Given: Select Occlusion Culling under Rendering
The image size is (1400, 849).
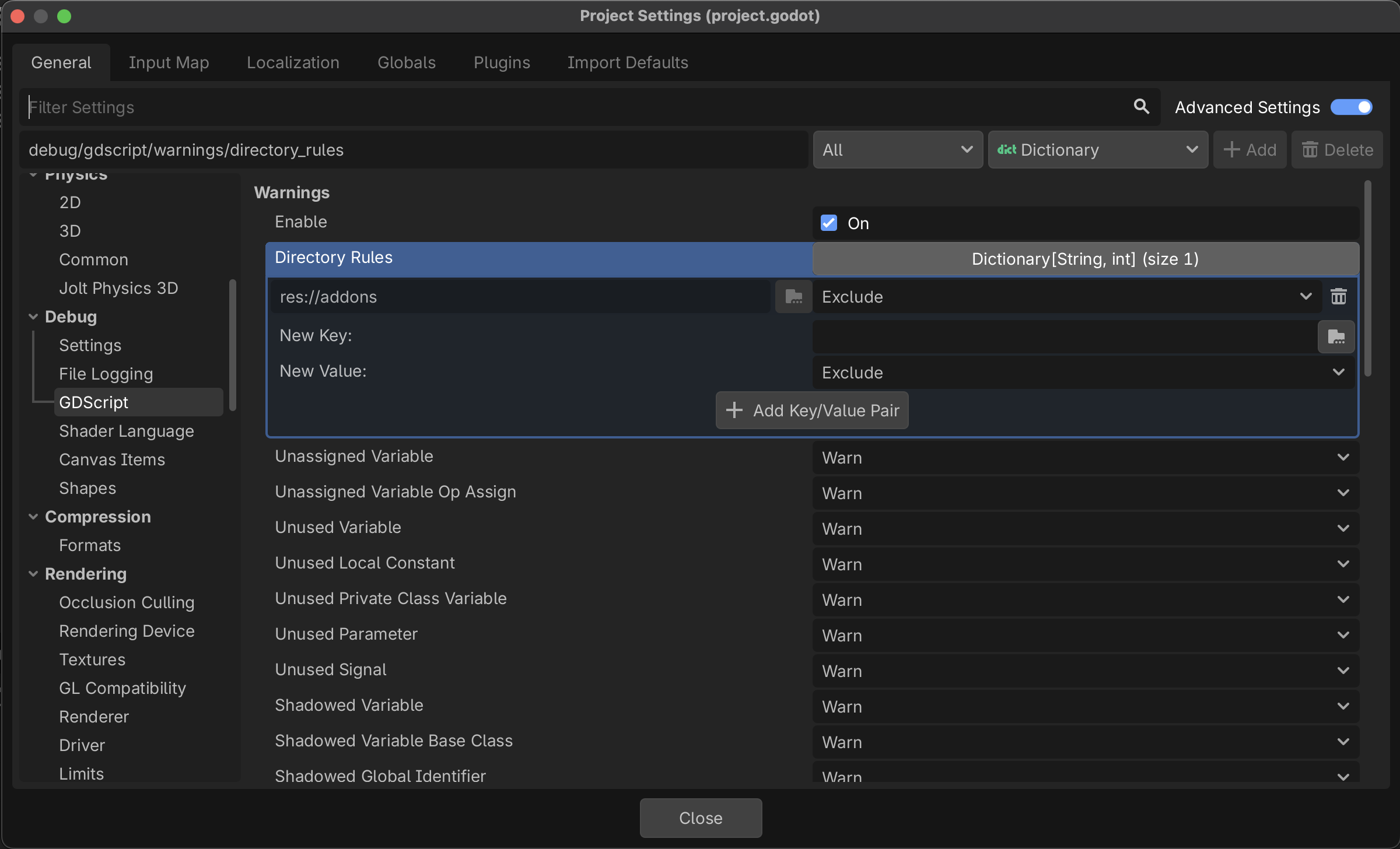Looking at the screenshot, I should 127,602.
